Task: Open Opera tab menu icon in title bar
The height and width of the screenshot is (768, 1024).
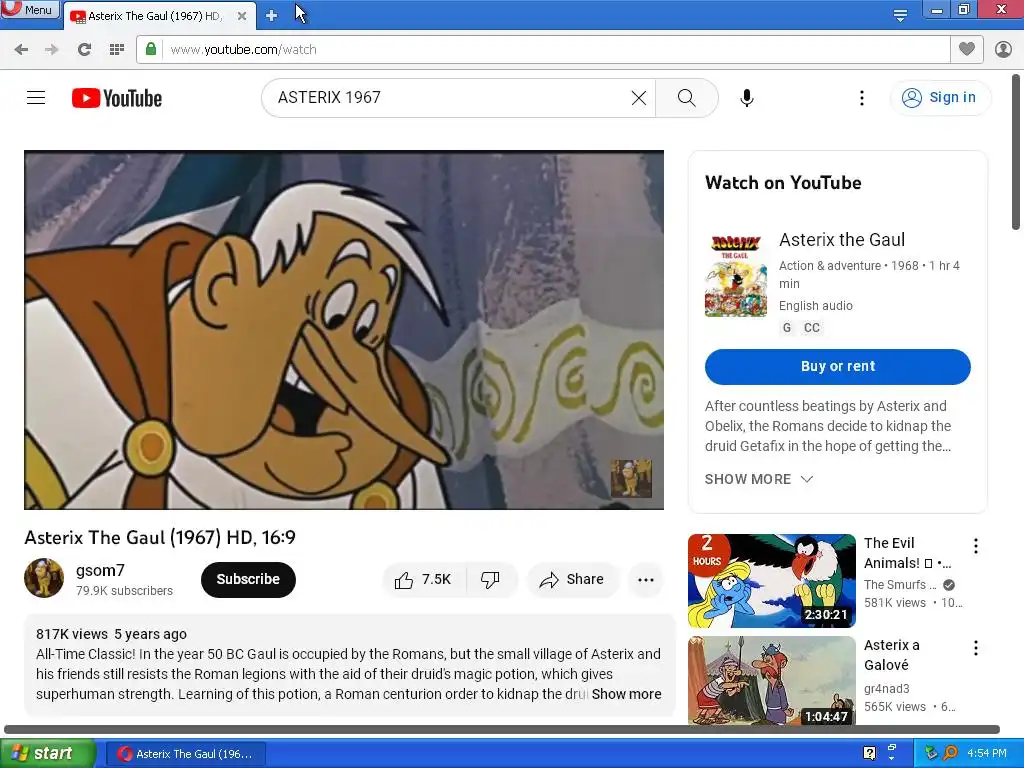Action: [900, 15]
